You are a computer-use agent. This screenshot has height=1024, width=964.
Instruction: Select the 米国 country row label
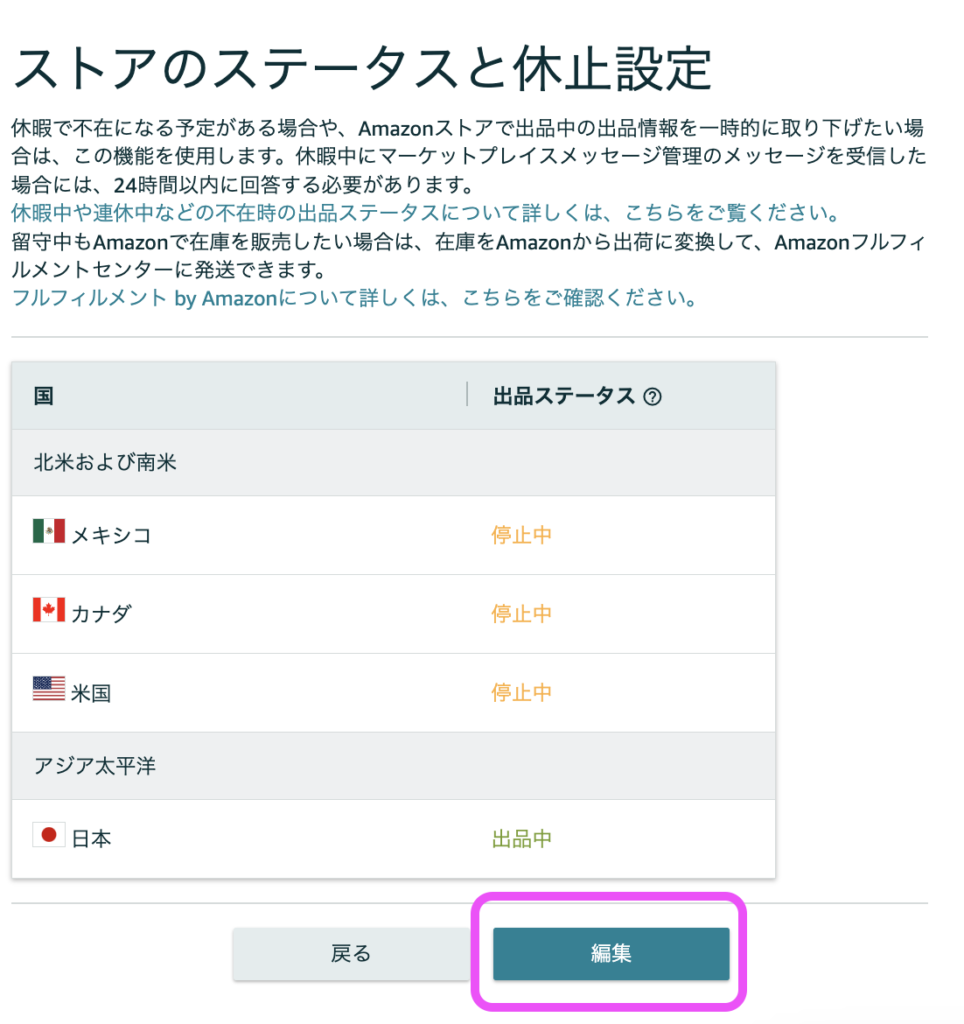coord(91,692)
